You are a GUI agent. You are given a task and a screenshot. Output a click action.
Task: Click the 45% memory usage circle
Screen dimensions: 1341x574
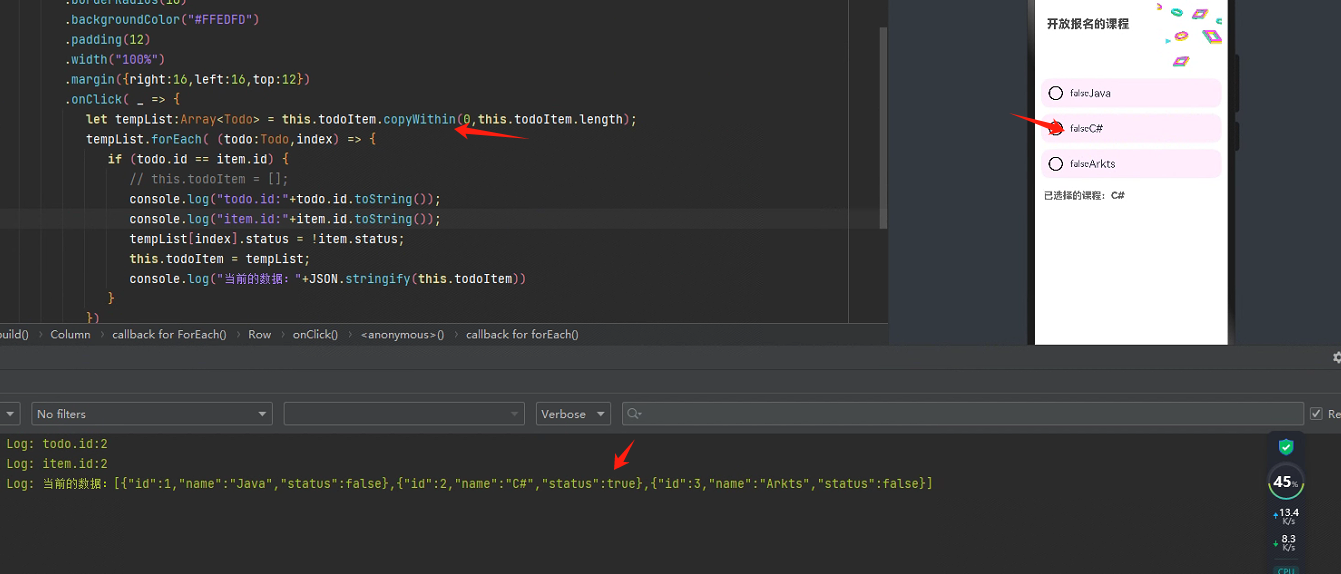point(1285,482)
